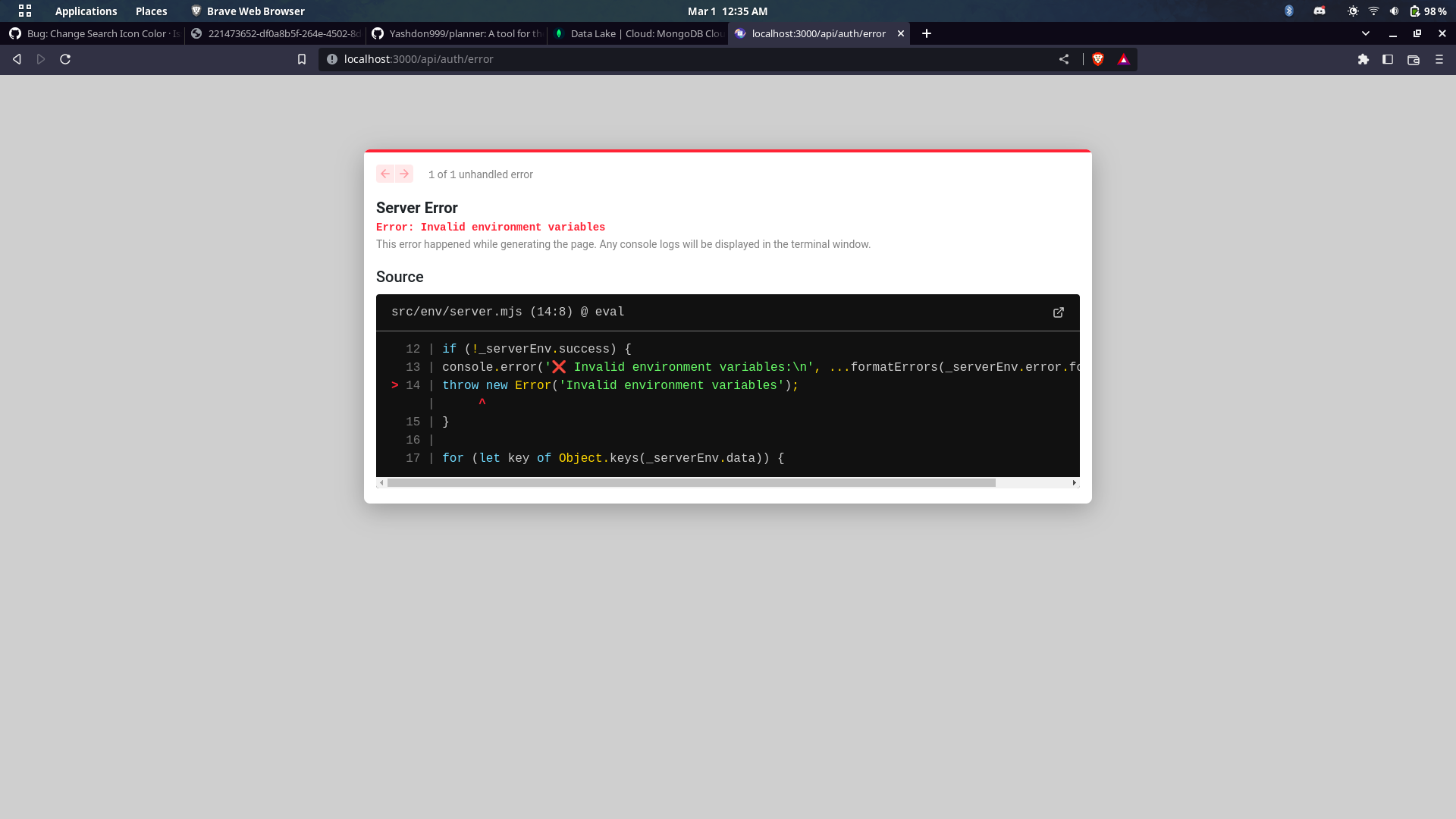
Task: Click the Brave Web Browser app menu
Action: pyautogui.click(x=248, y=11)
